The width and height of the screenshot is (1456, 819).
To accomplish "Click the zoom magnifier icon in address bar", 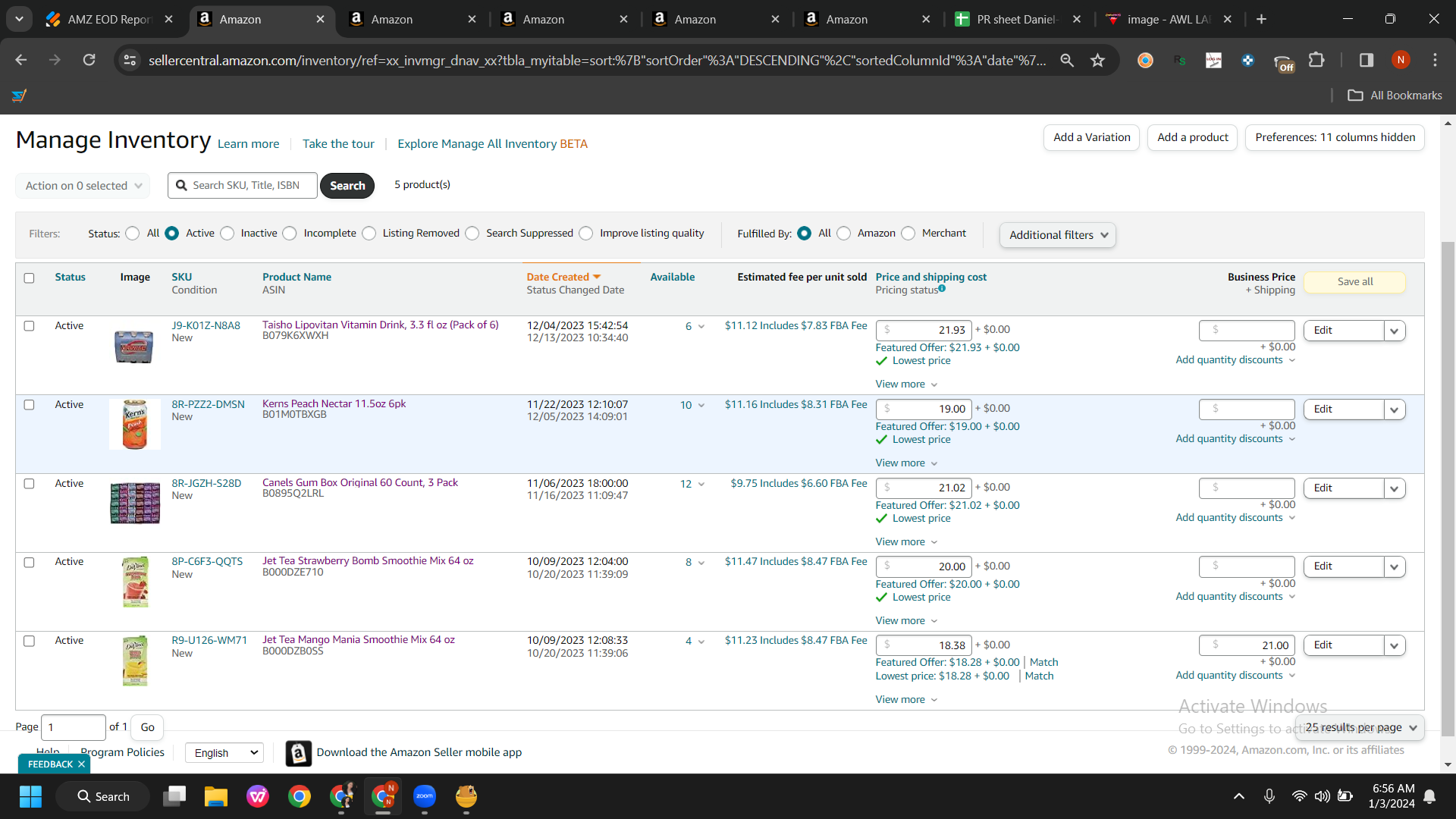I will point(1067,60).
